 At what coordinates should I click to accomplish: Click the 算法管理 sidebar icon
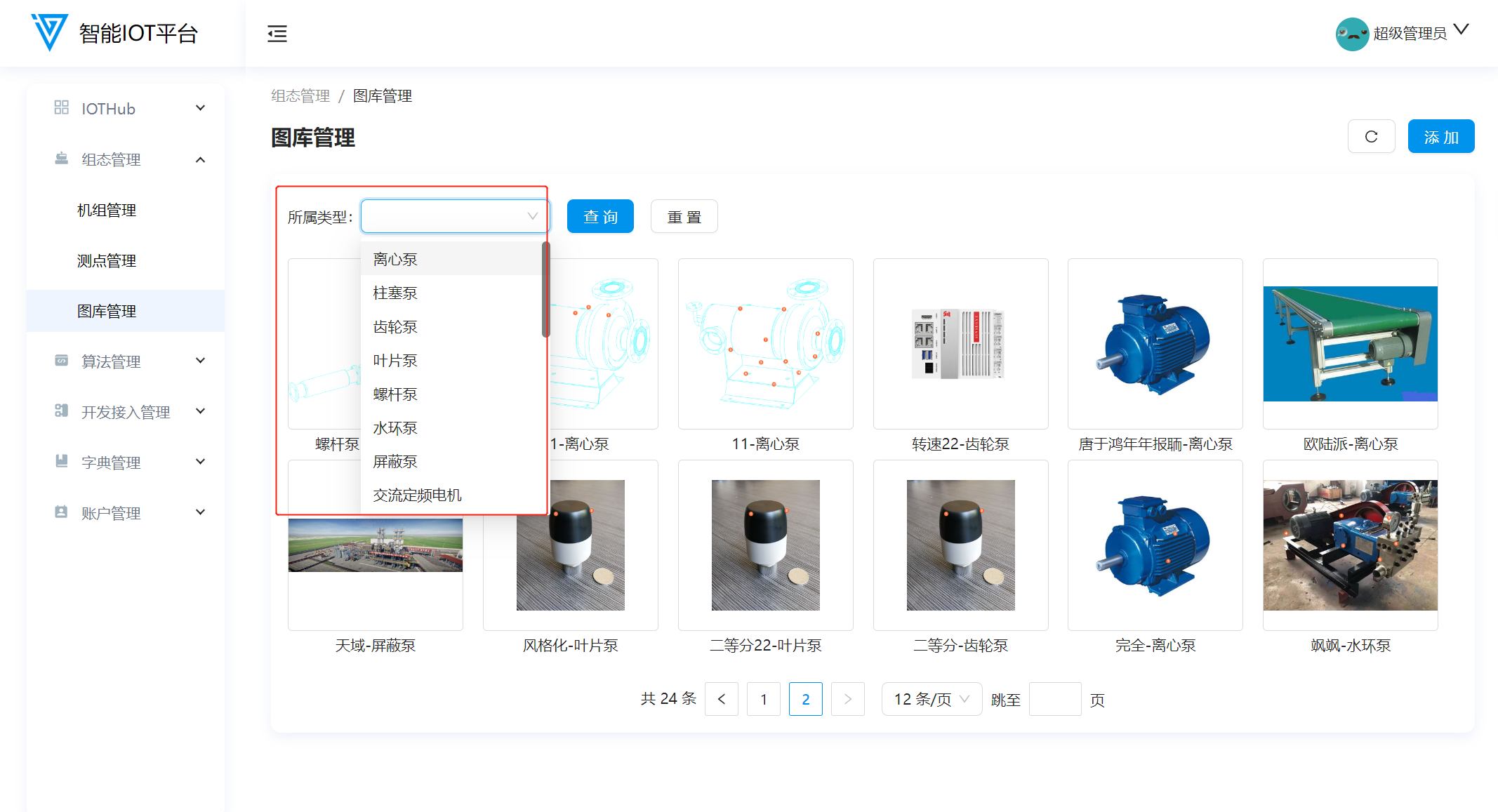tap(62, 361)
